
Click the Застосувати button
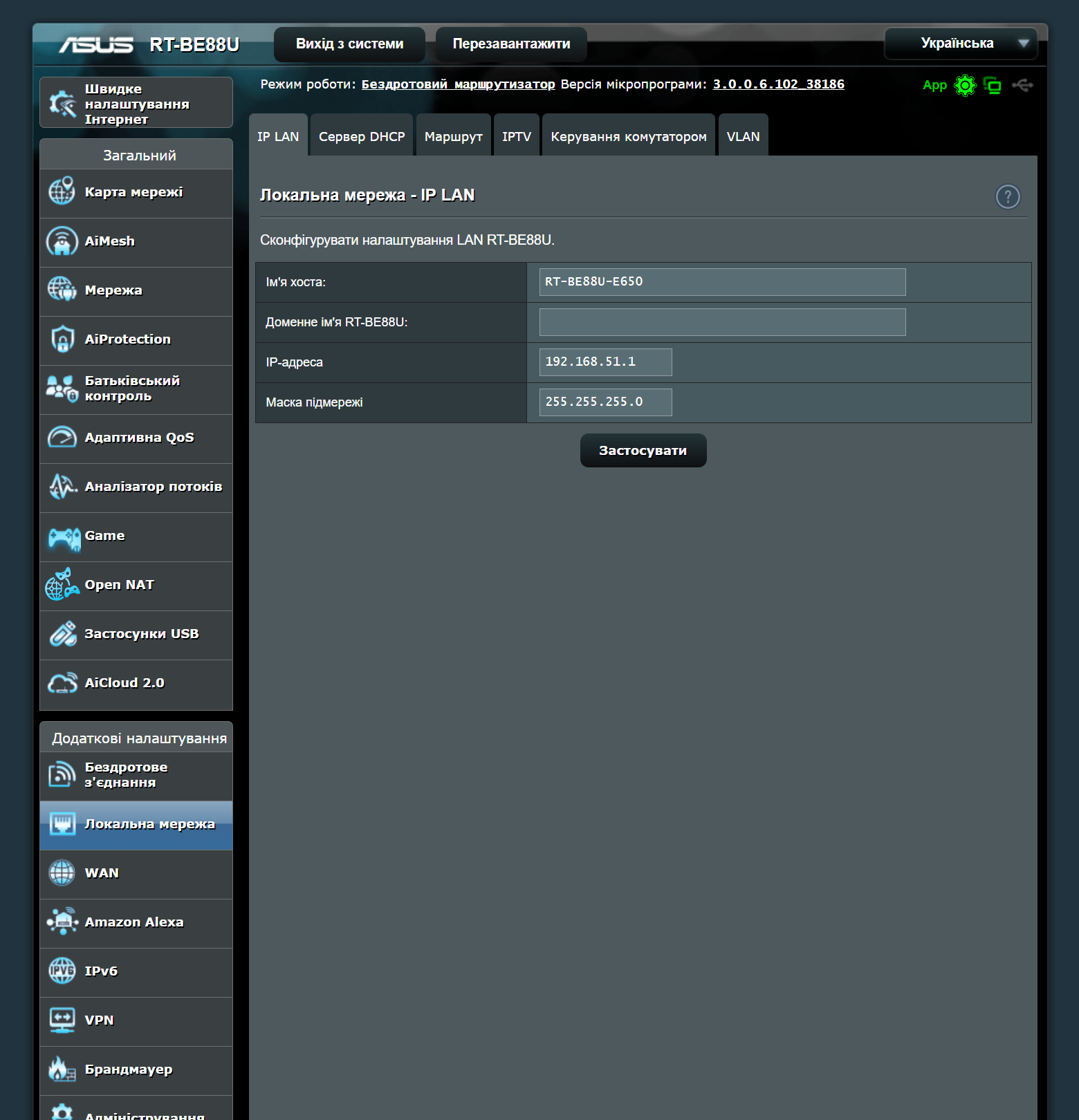pos(643,450)
